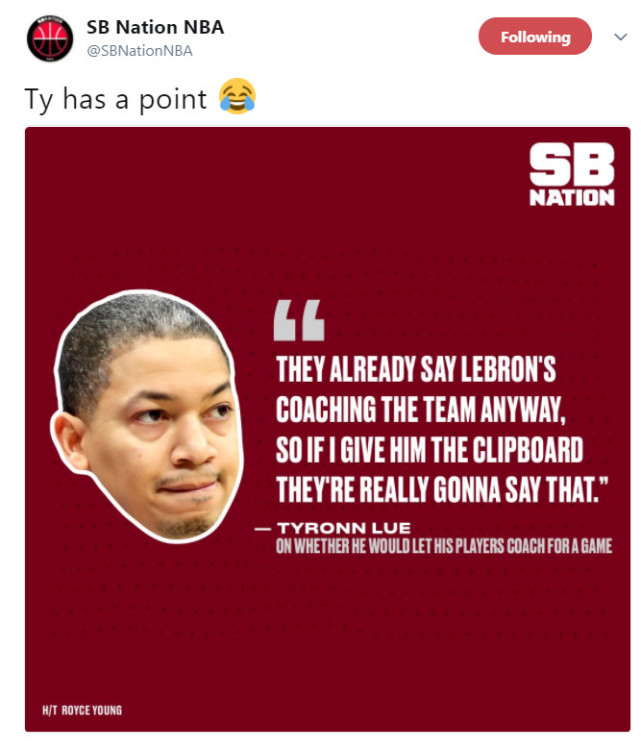Click the word NATION under the SB logo

coord(572,198)
